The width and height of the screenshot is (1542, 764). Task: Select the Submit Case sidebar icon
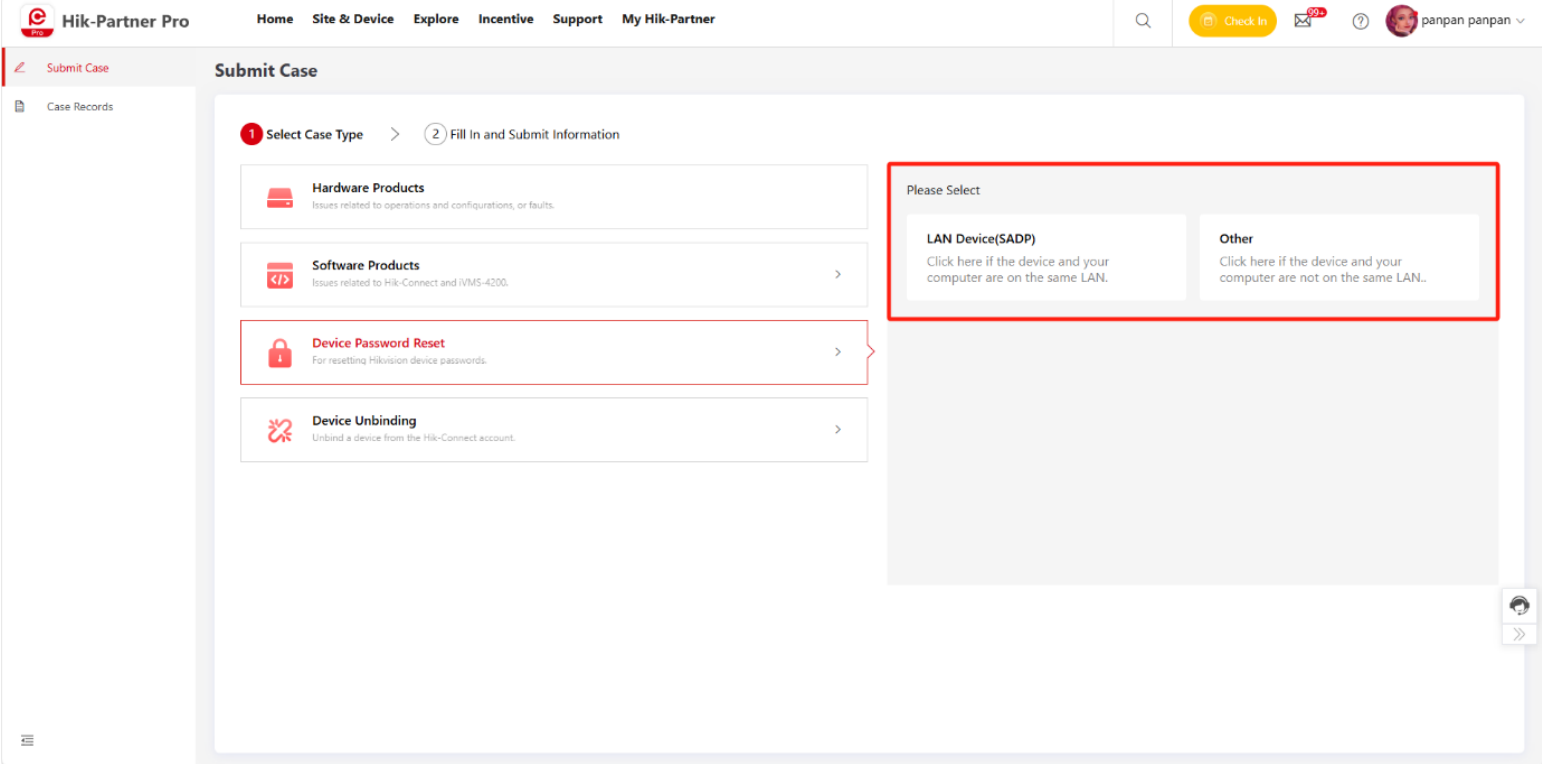(20, 67)
